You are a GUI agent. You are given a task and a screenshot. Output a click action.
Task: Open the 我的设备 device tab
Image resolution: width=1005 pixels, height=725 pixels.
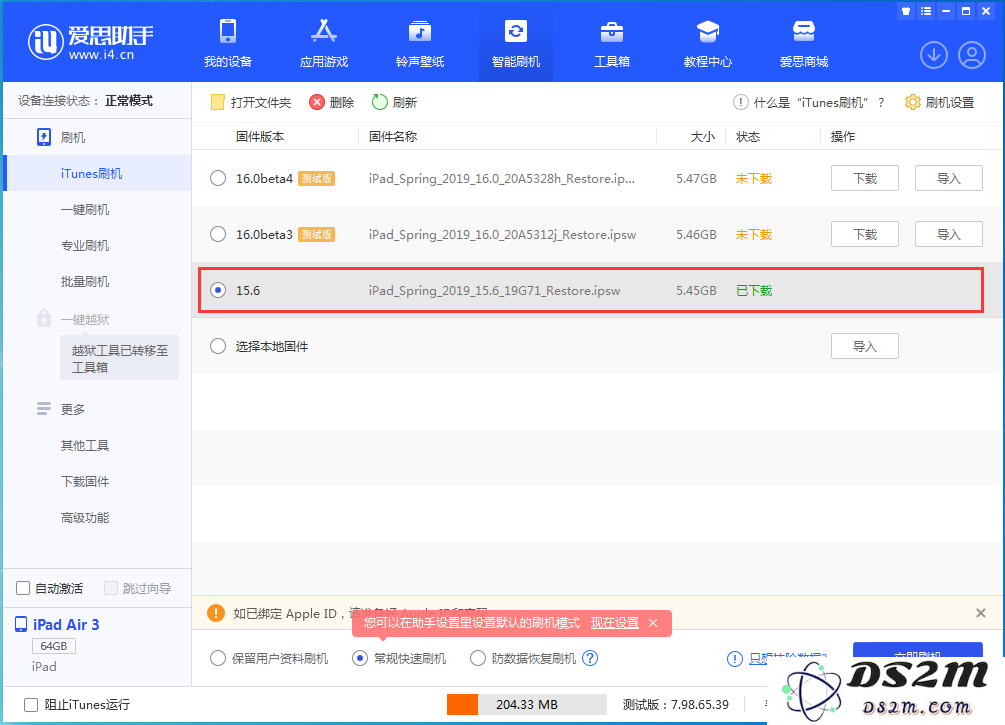pos(228,44)
